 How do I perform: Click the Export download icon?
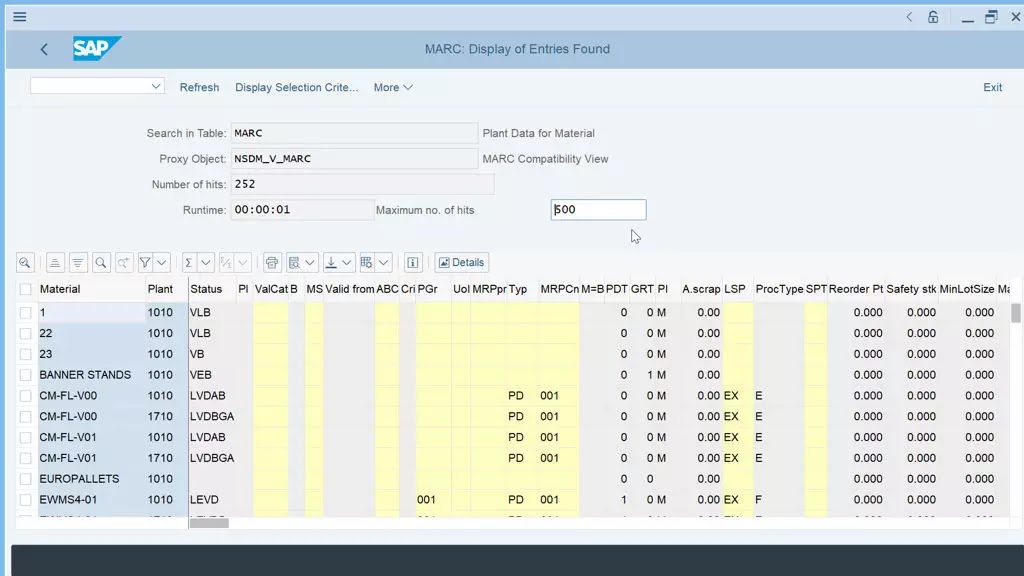pyautogui.click(x=331, y=263)
